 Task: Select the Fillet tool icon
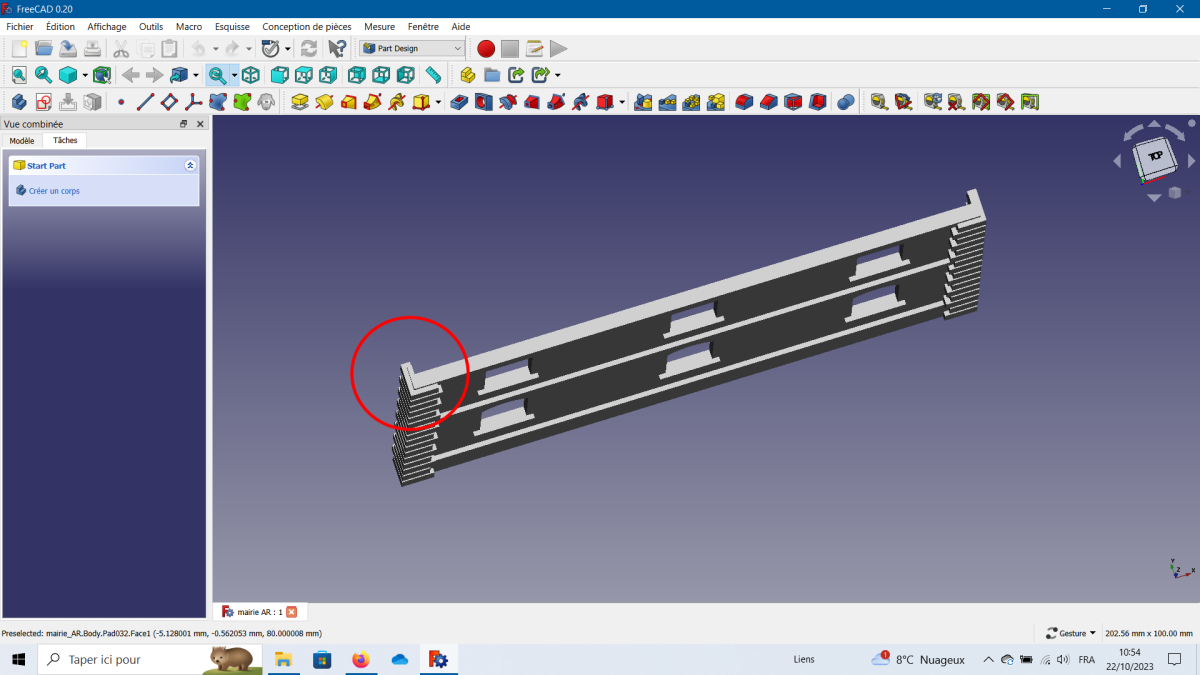click(x=745, y=102)
